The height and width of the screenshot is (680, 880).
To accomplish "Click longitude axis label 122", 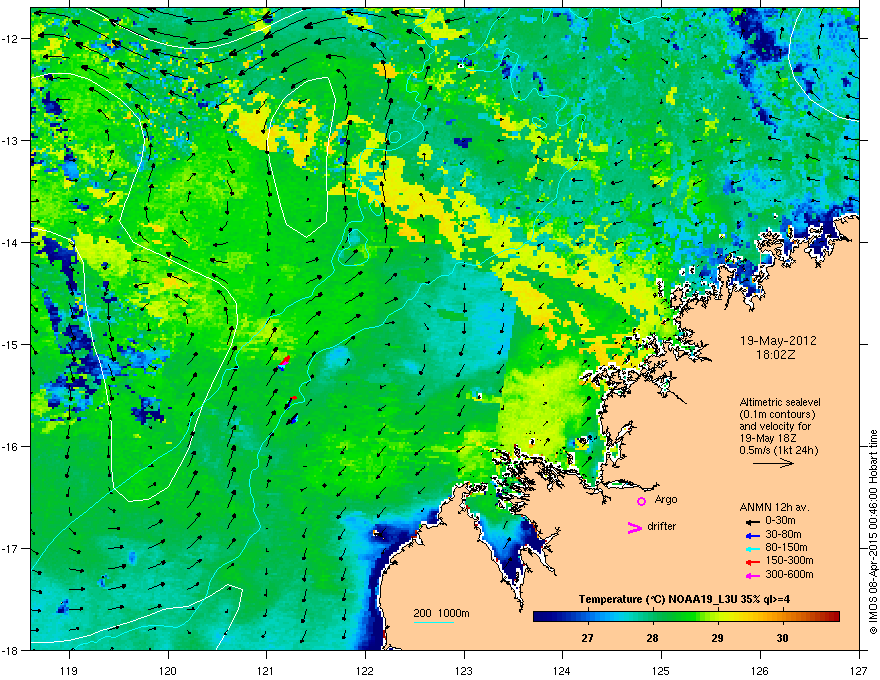I will (365, 670).
